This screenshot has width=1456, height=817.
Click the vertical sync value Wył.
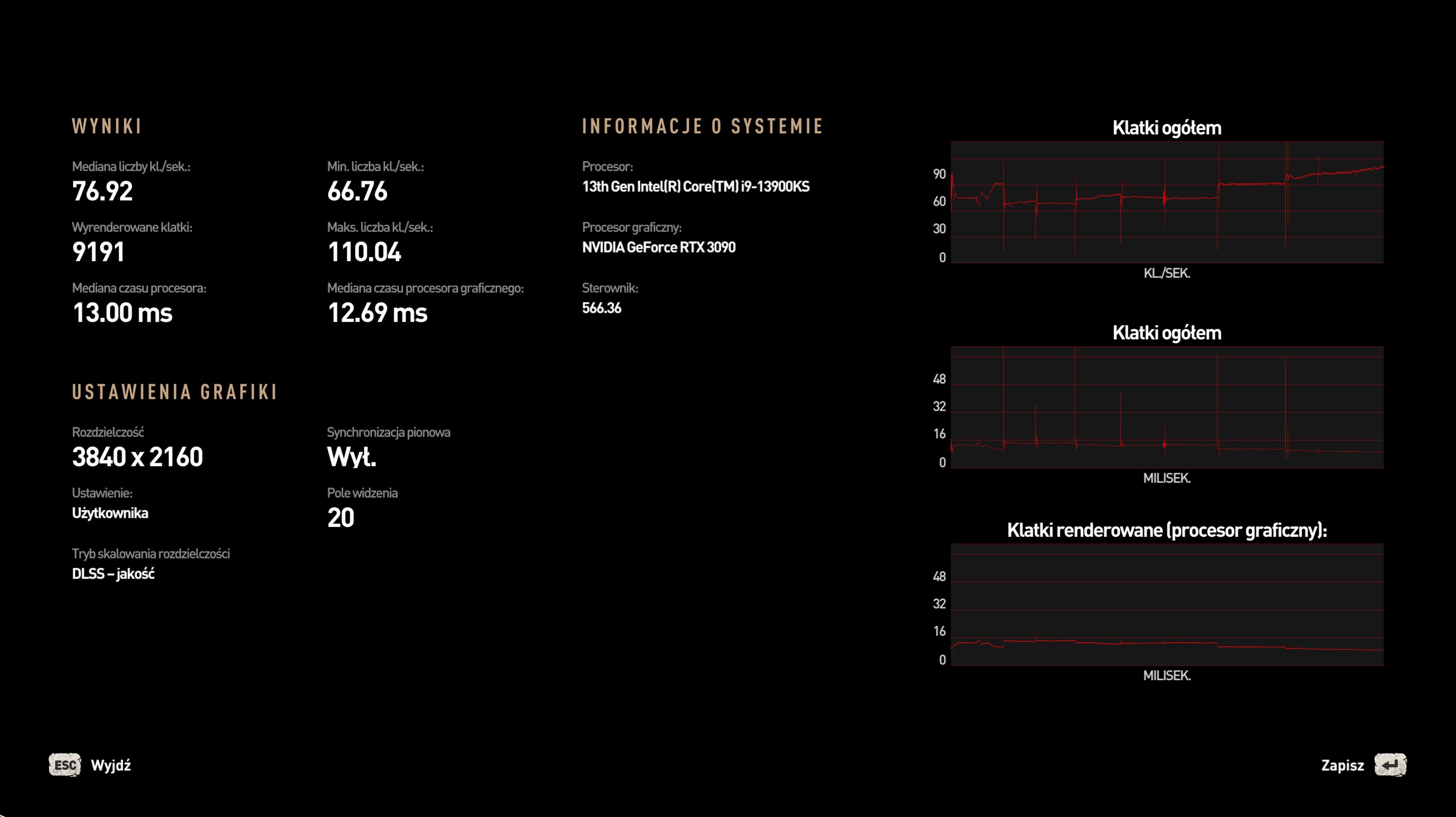pos(351,457)
